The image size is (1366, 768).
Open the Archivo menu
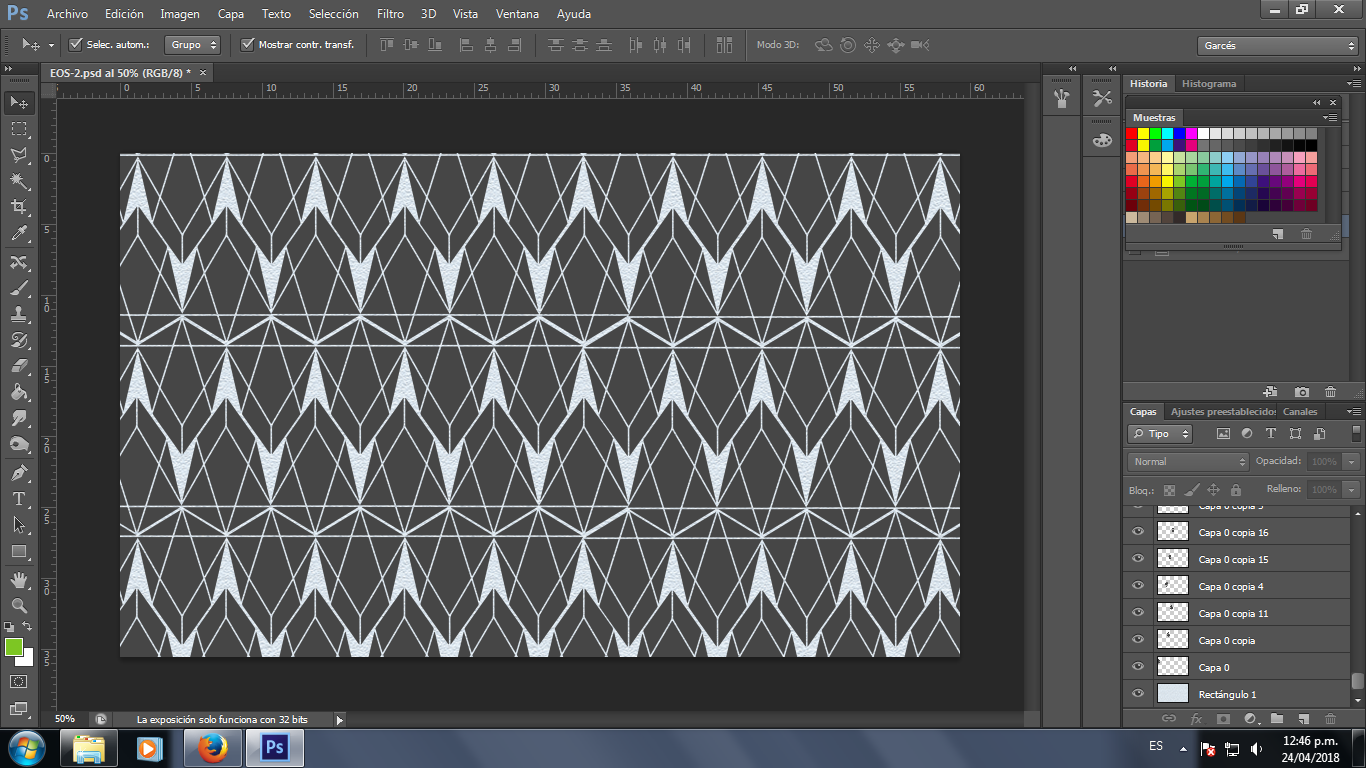tap(67, 14)
